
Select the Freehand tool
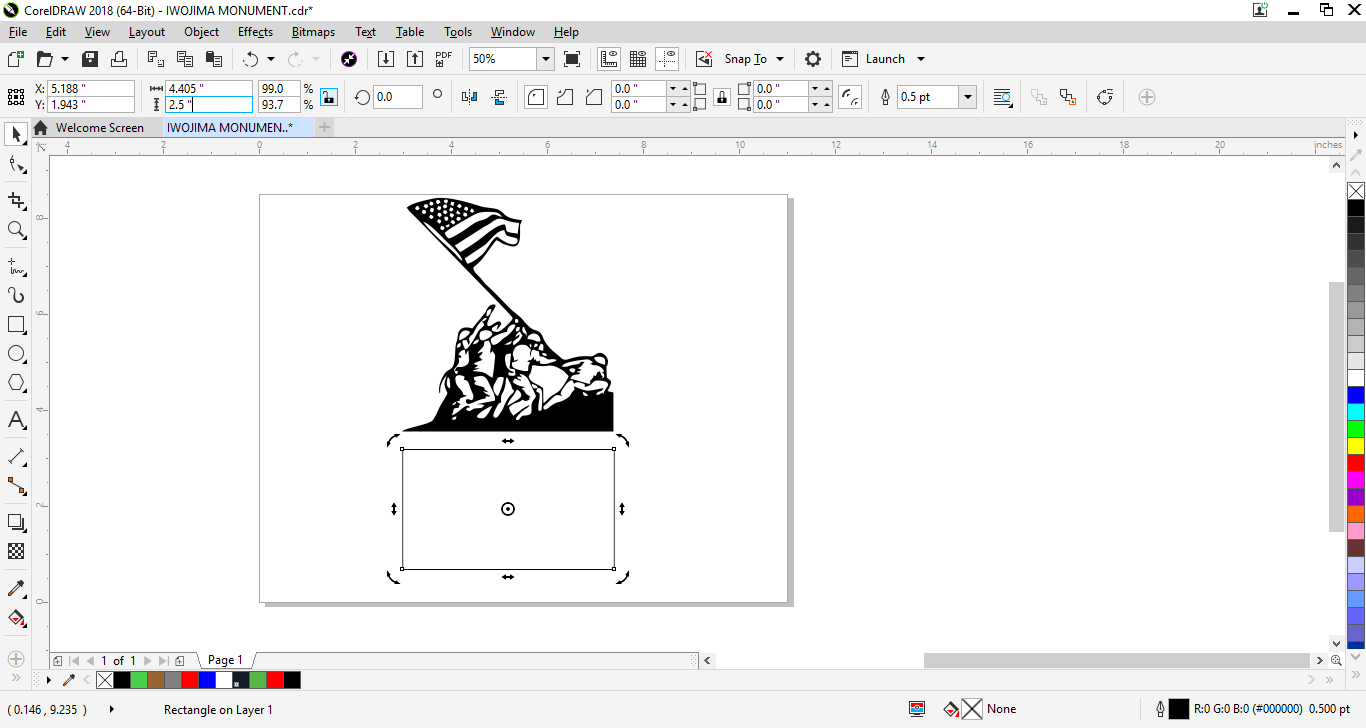16,266
